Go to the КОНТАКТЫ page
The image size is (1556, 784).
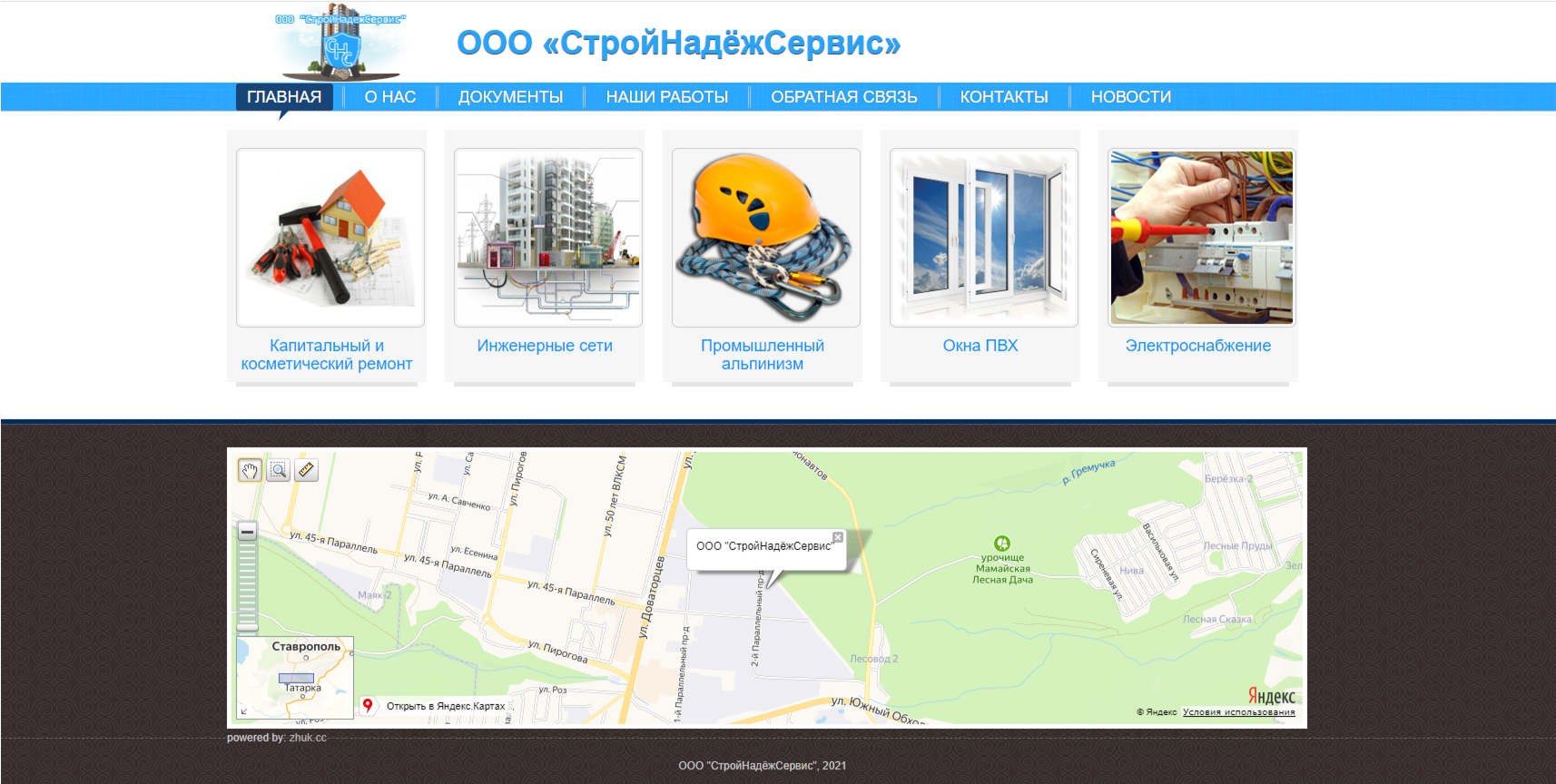[1004, 97]
